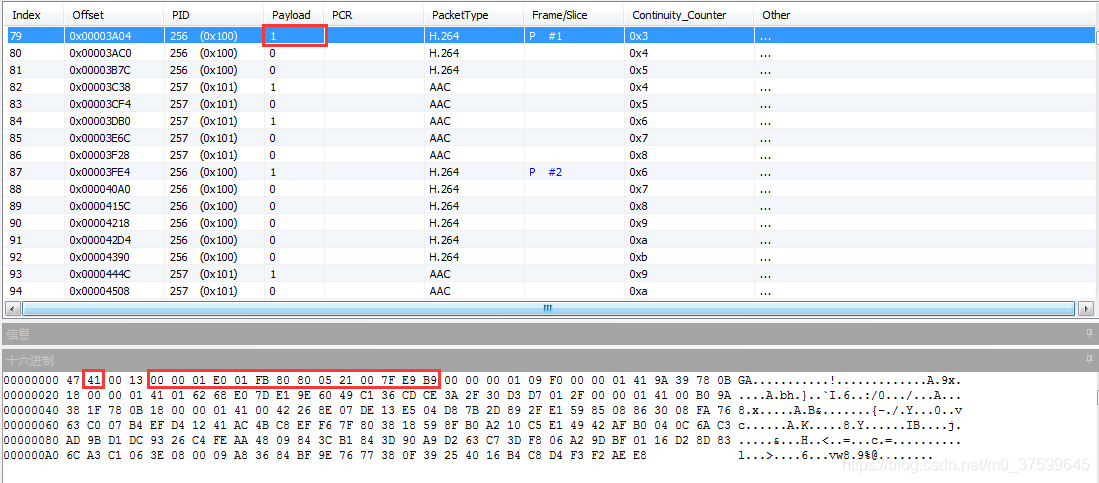Viewport: 1099px width, 483px height.
Task: Select packet row with index 91
Action: pyautogui.click(x=551, y=240)
